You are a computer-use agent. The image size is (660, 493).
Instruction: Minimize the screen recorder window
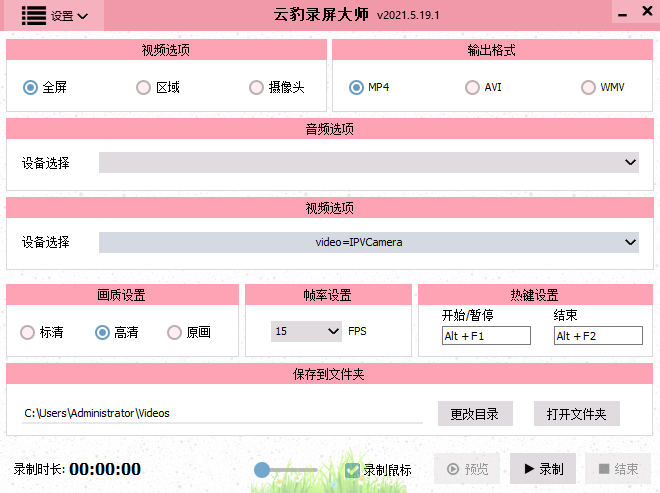click(x=621, y=15)
